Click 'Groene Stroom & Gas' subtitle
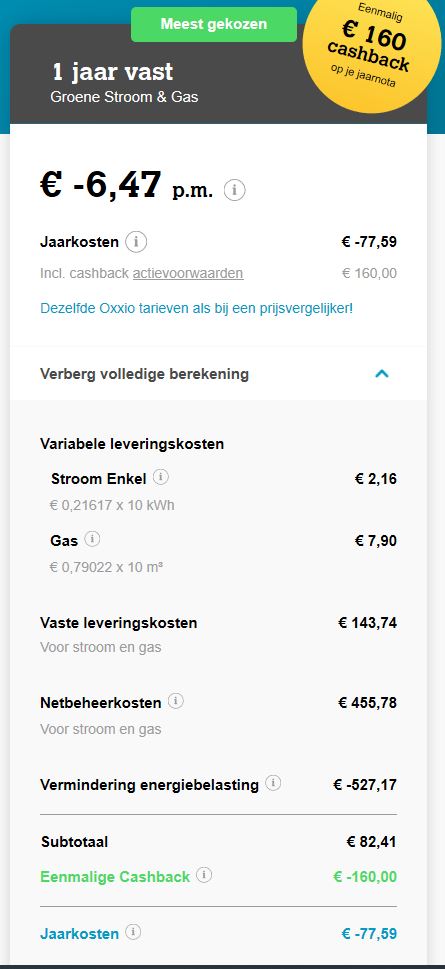The height and width of the screenshot is (969, 445). [x=124, y=97]
